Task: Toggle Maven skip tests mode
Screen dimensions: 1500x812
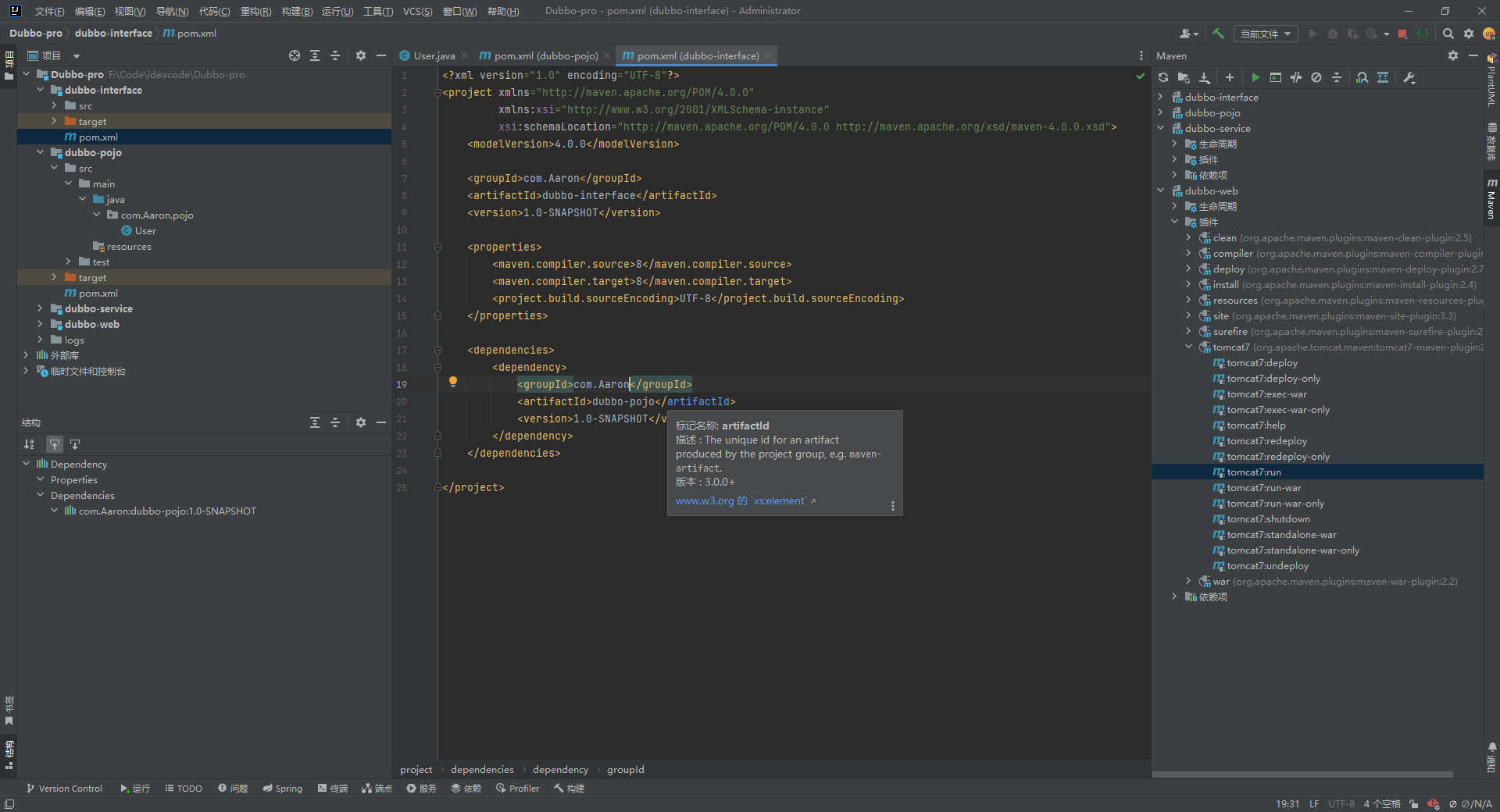Action: pyautogui.click(x=1316, y=77)
